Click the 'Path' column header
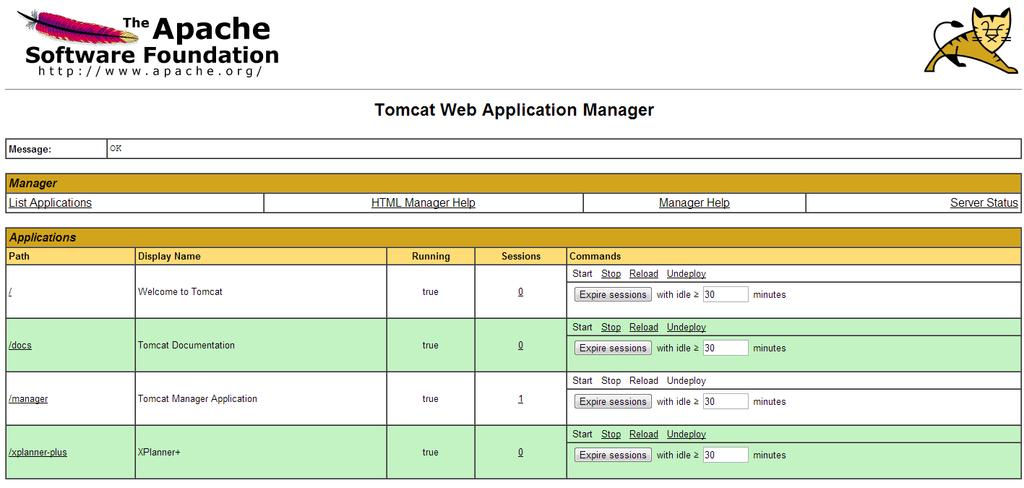1024x488 pixels. click(x=19, y=256)
